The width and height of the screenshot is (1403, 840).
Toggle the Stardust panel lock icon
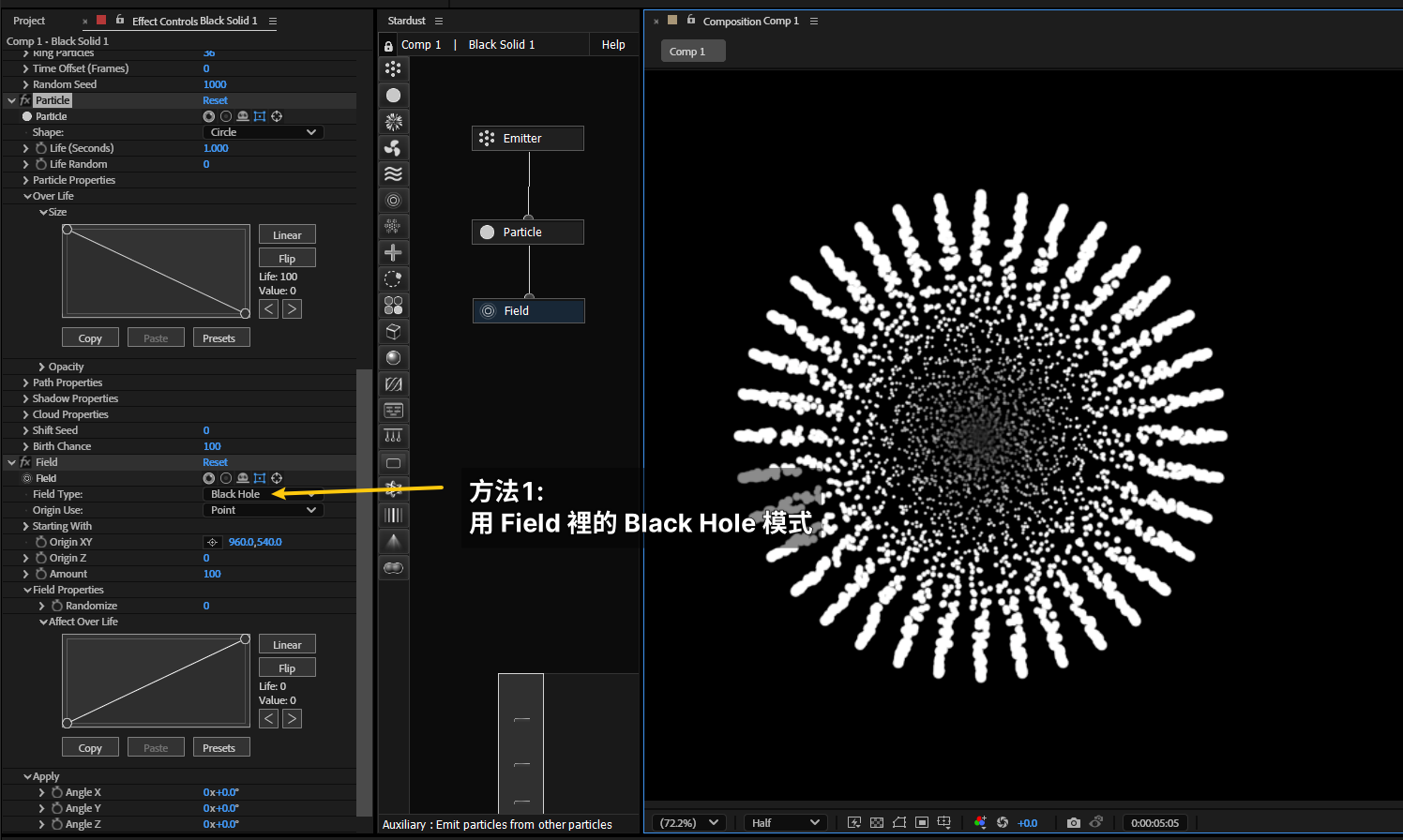[x=388, y=46]
